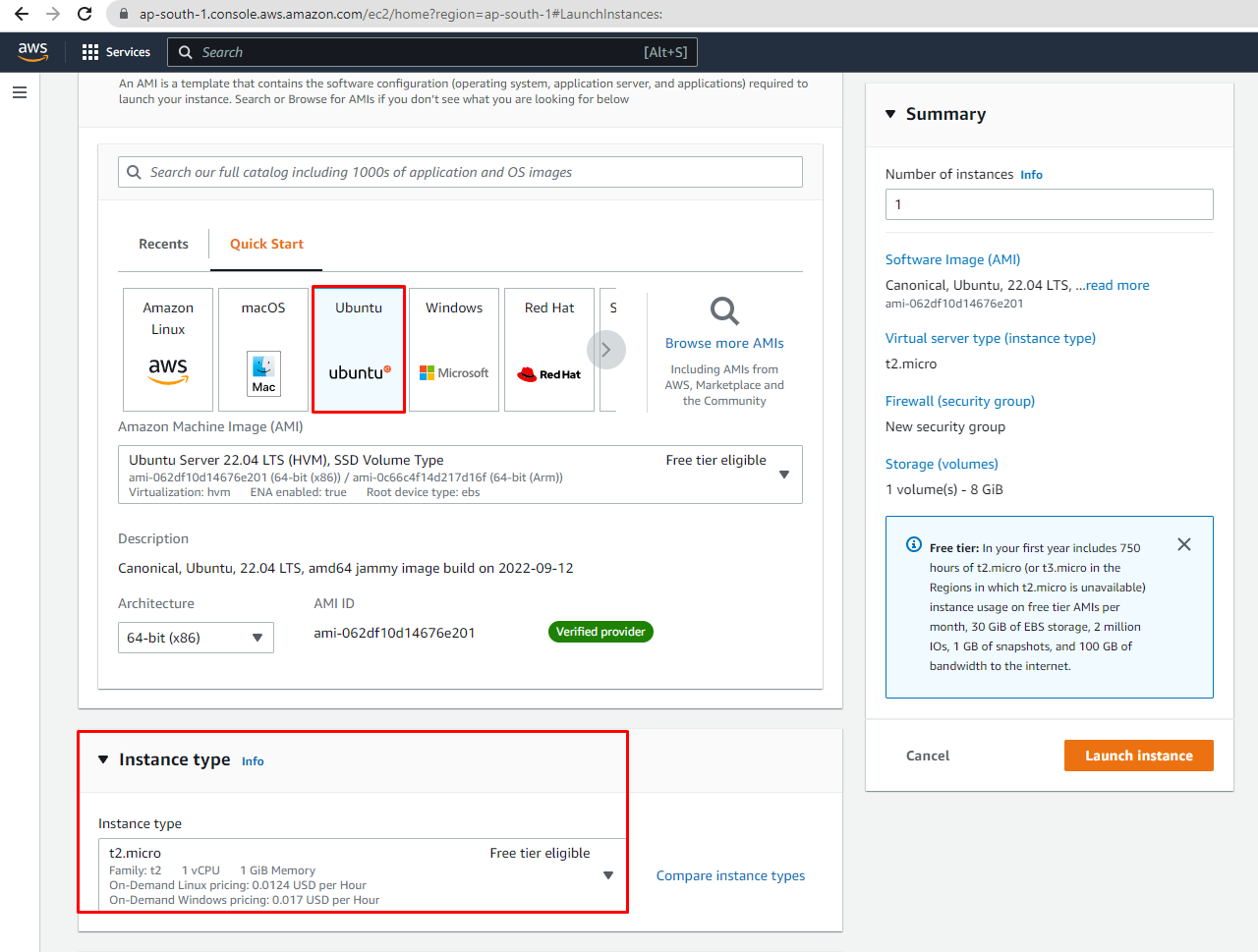Switch to the Recents tab
The image size is (1258, 952).
(x=163, y=244)
